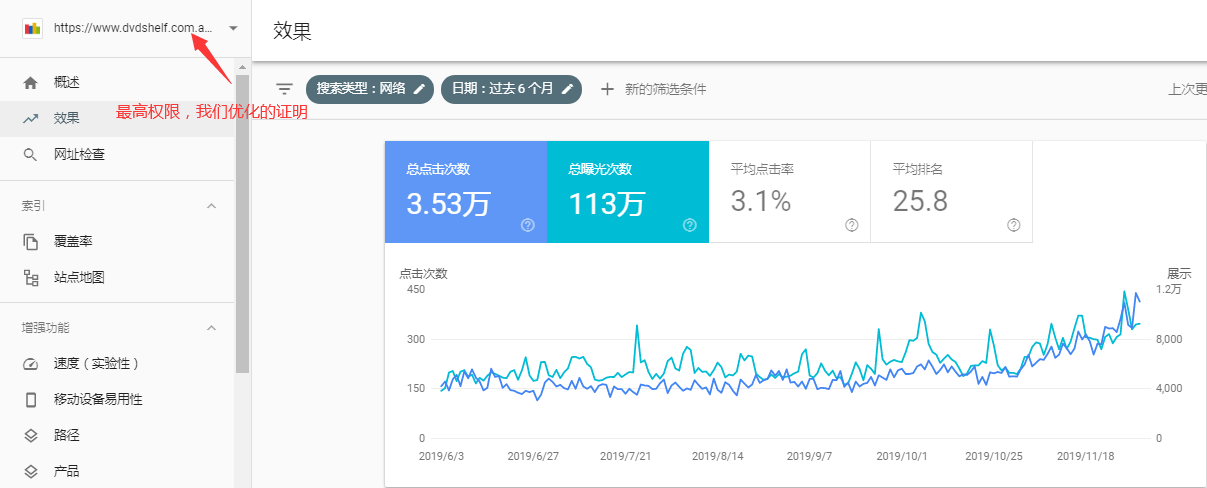This screenshot has width=1207, height=488.
Task: Click help icon on 总点击次数 card
Action: tap(528, 225)
